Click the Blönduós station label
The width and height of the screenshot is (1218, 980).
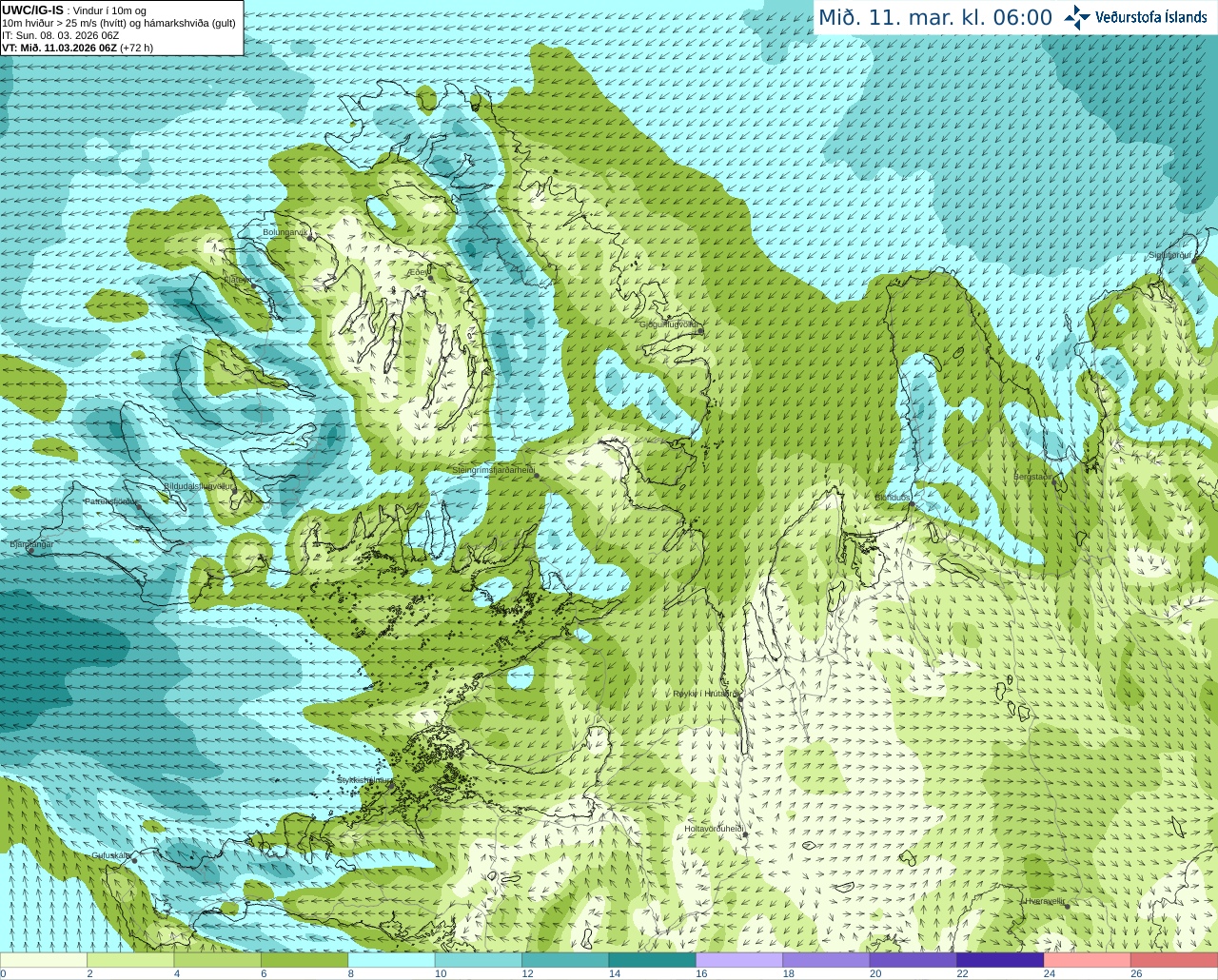tap(893, 498)
